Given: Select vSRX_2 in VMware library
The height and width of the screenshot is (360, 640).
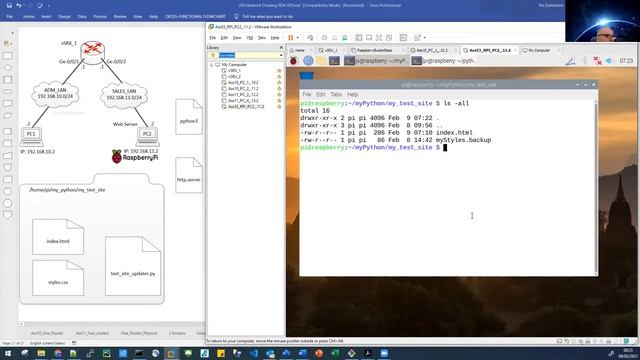Looking at the screenshot, I should coord(234,77).
